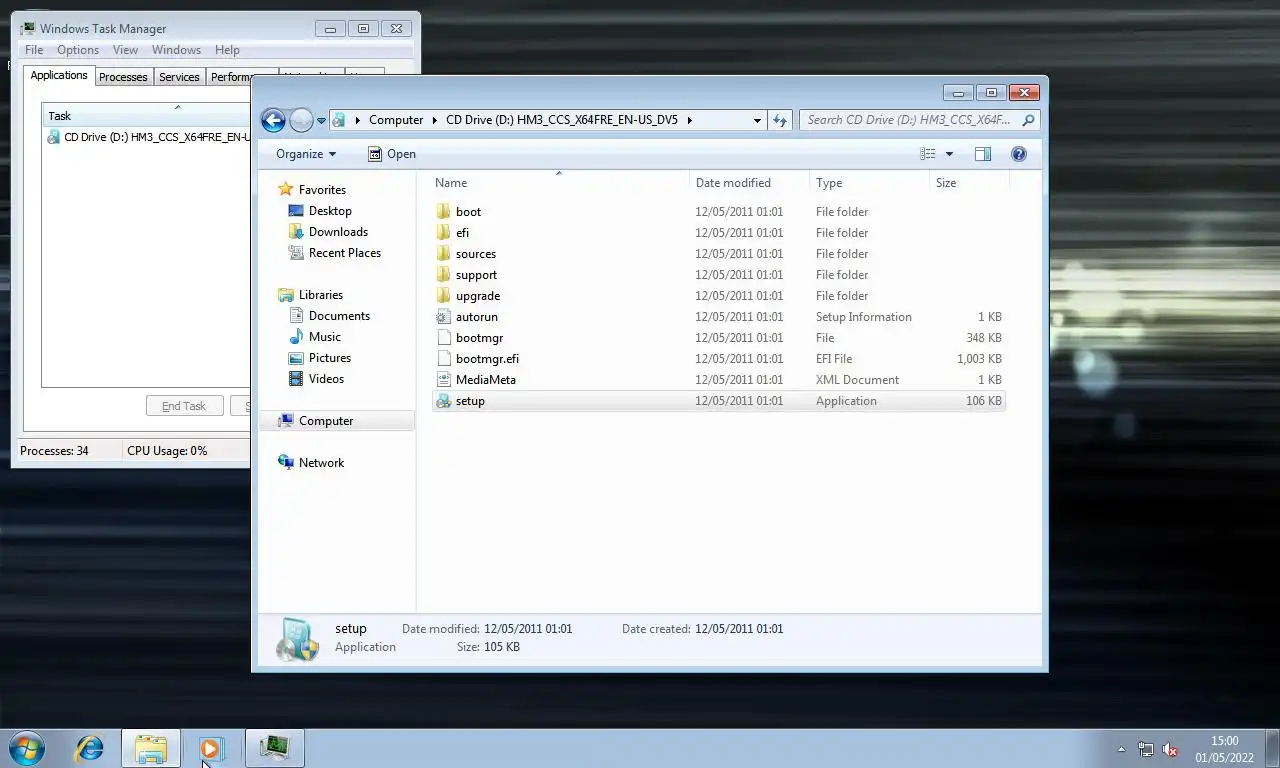The width and height of the screenshot is (1280, 768).
Task: Open the Windows Start button
Action: pos(26,747)
